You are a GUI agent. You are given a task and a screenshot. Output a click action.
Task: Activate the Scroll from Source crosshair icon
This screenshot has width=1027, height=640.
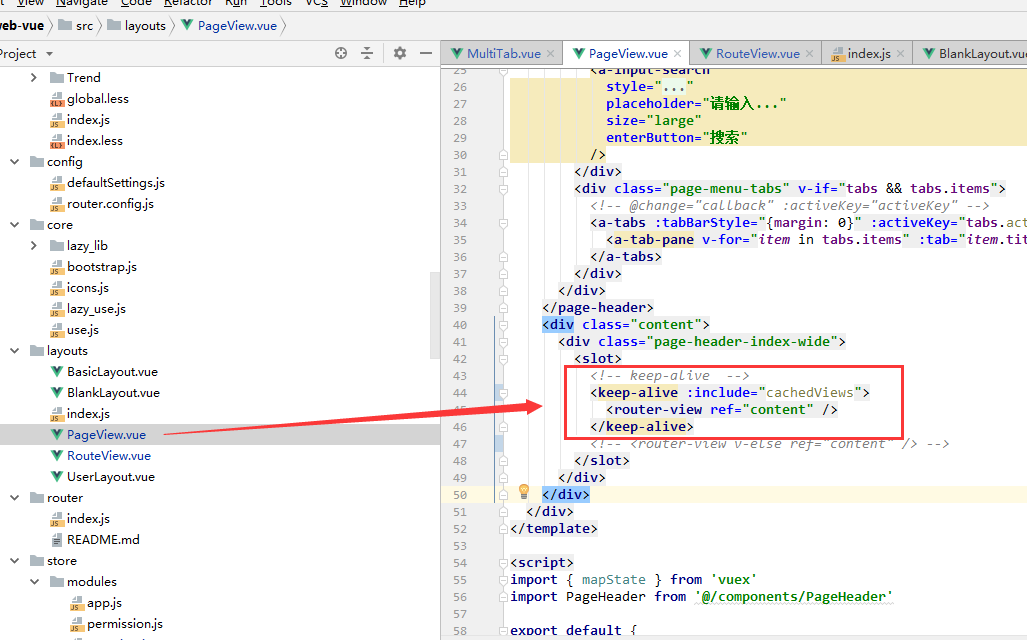pos(340,52)
